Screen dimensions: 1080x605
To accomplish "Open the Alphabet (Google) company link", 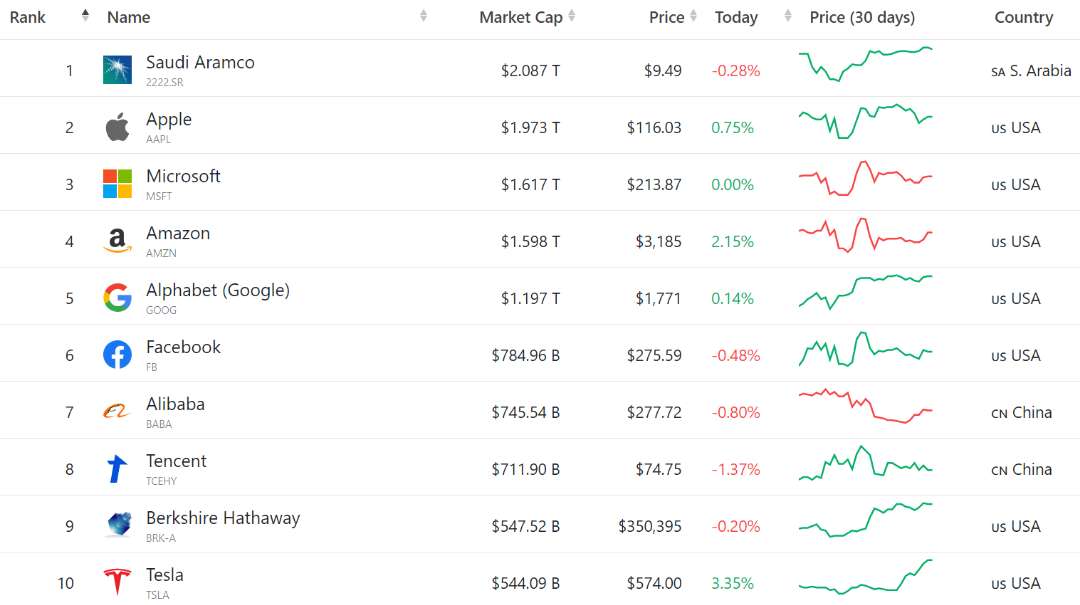I will tap(217, 290).
